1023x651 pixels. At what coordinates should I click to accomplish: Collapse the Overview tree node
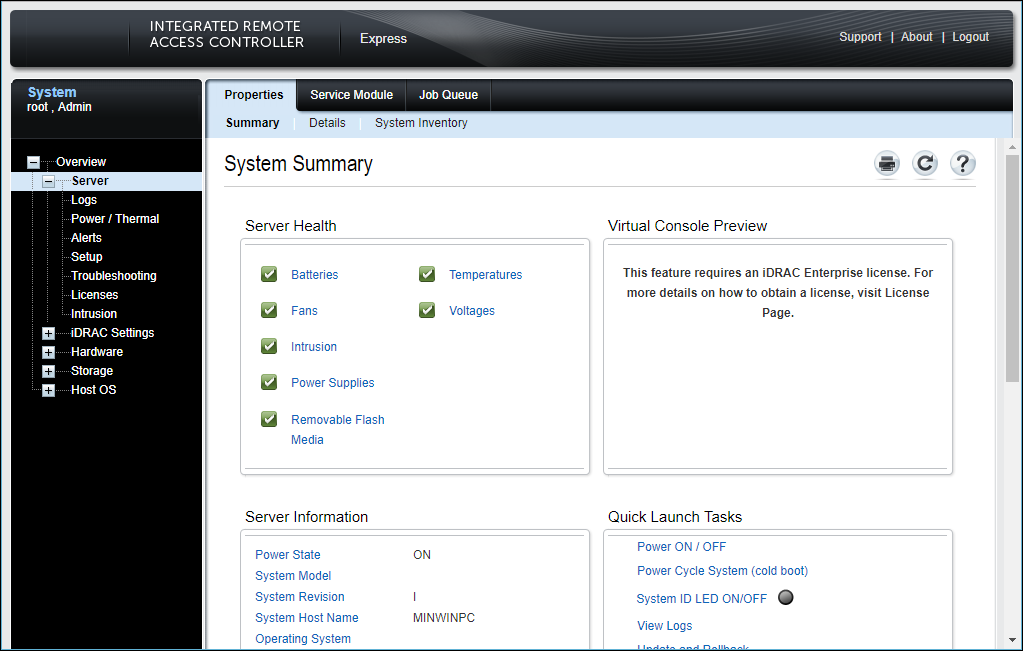[x=33, y=162]
